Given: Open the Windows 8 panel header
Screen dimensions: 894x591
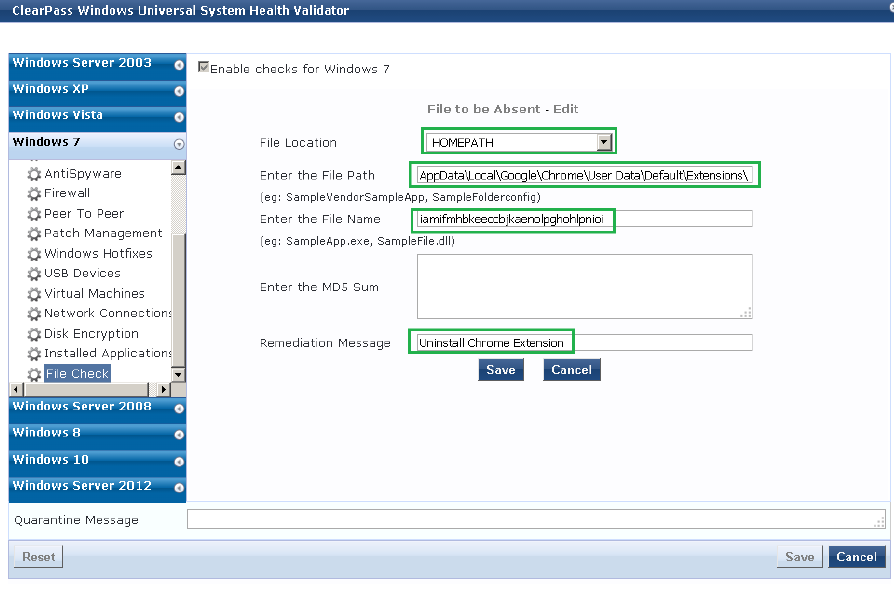Looking at the screenshot, I should point(97,435).
